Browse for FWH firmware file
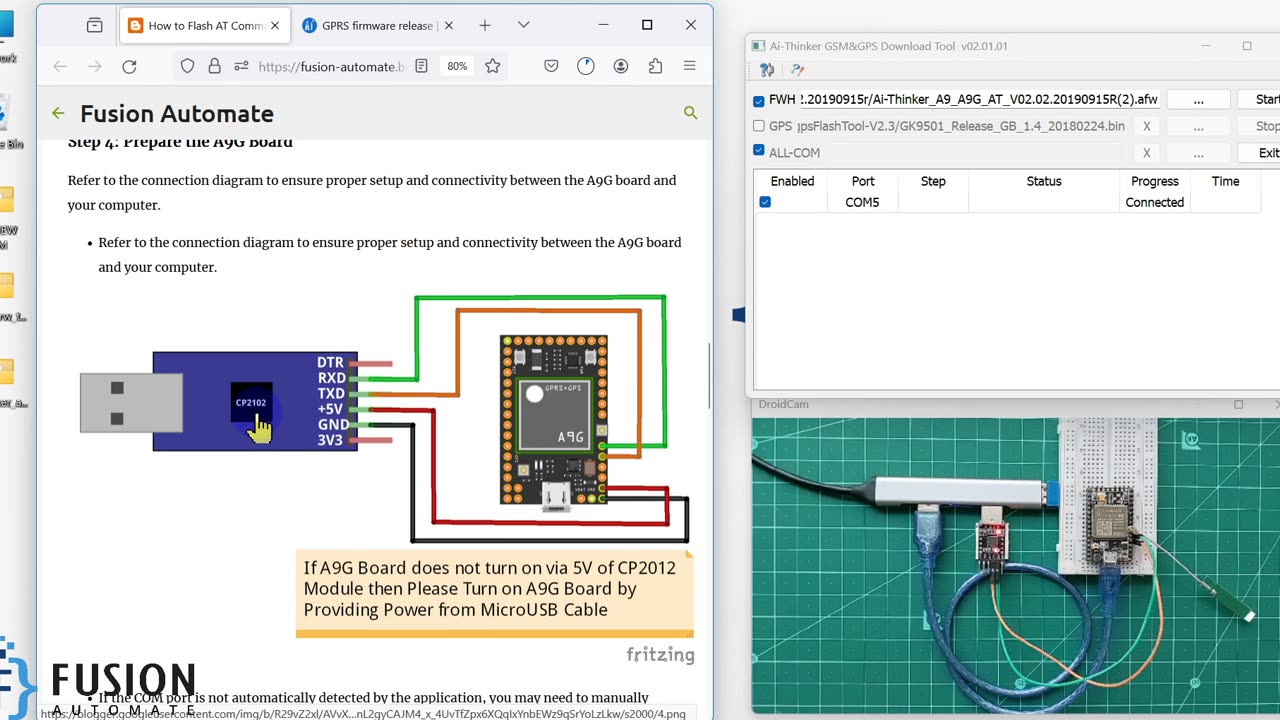 1198,100
